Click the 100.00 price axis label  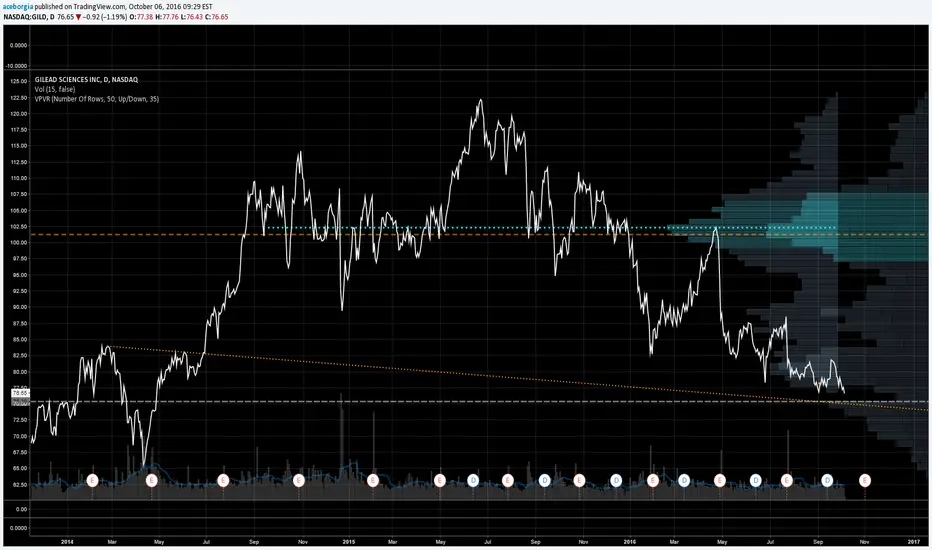[x=19, y=243]
